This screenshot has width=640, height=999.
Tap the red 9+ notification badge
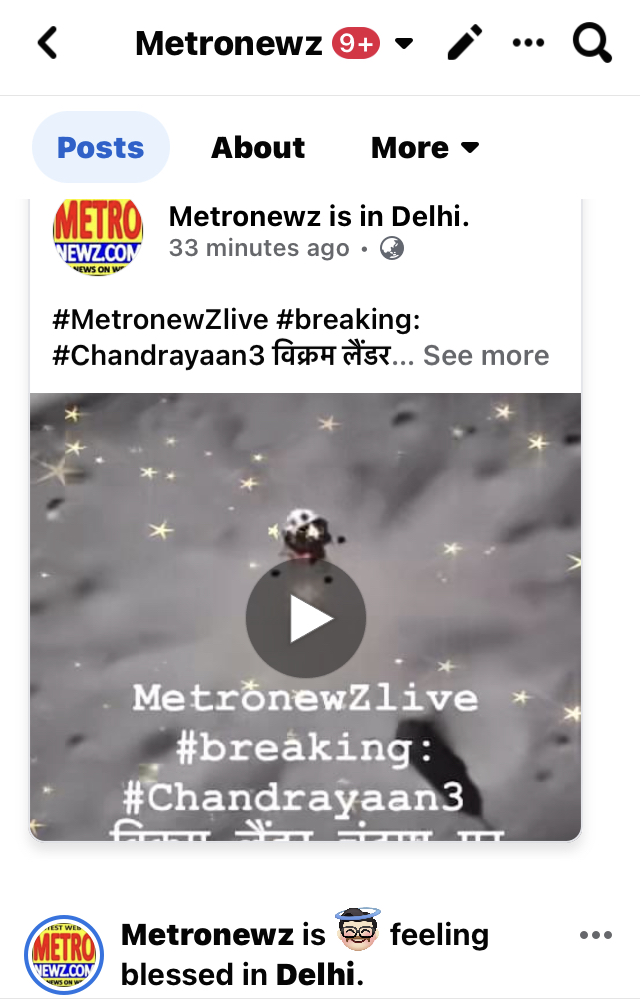click(356, 43)
